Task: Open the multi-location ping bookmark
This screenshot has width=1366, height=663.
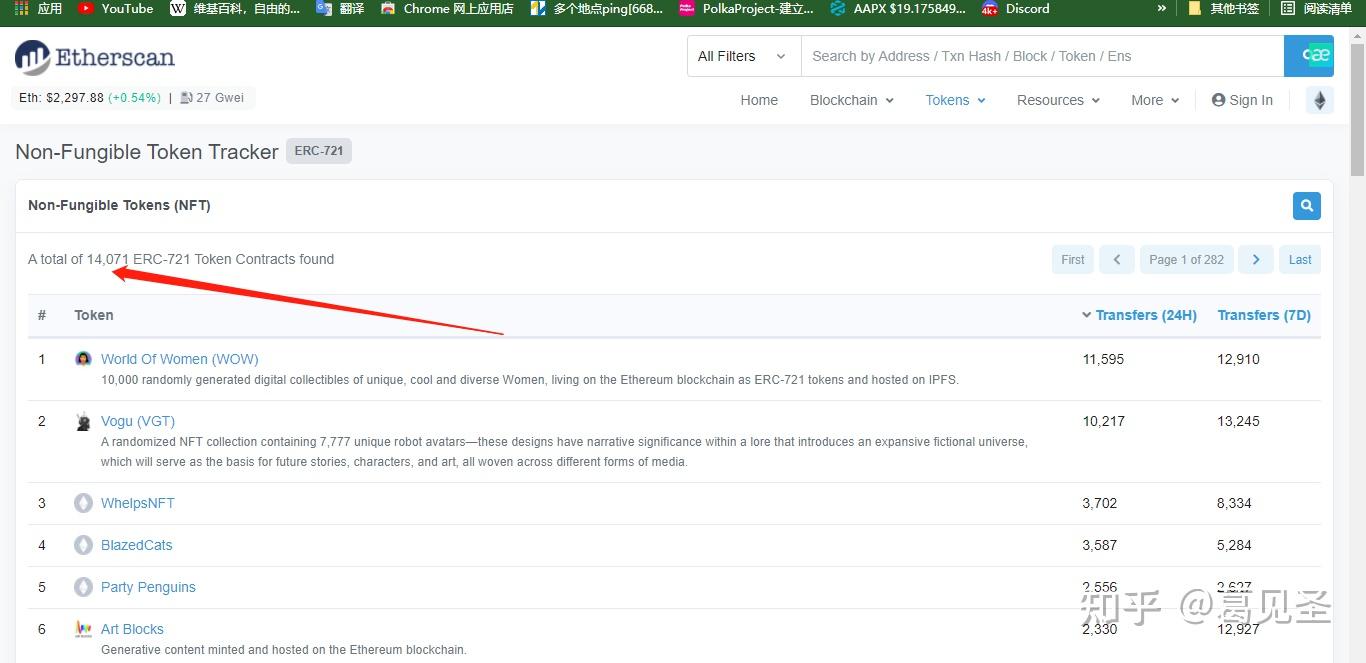Action: pyautogui.click(x=597, y=8)
